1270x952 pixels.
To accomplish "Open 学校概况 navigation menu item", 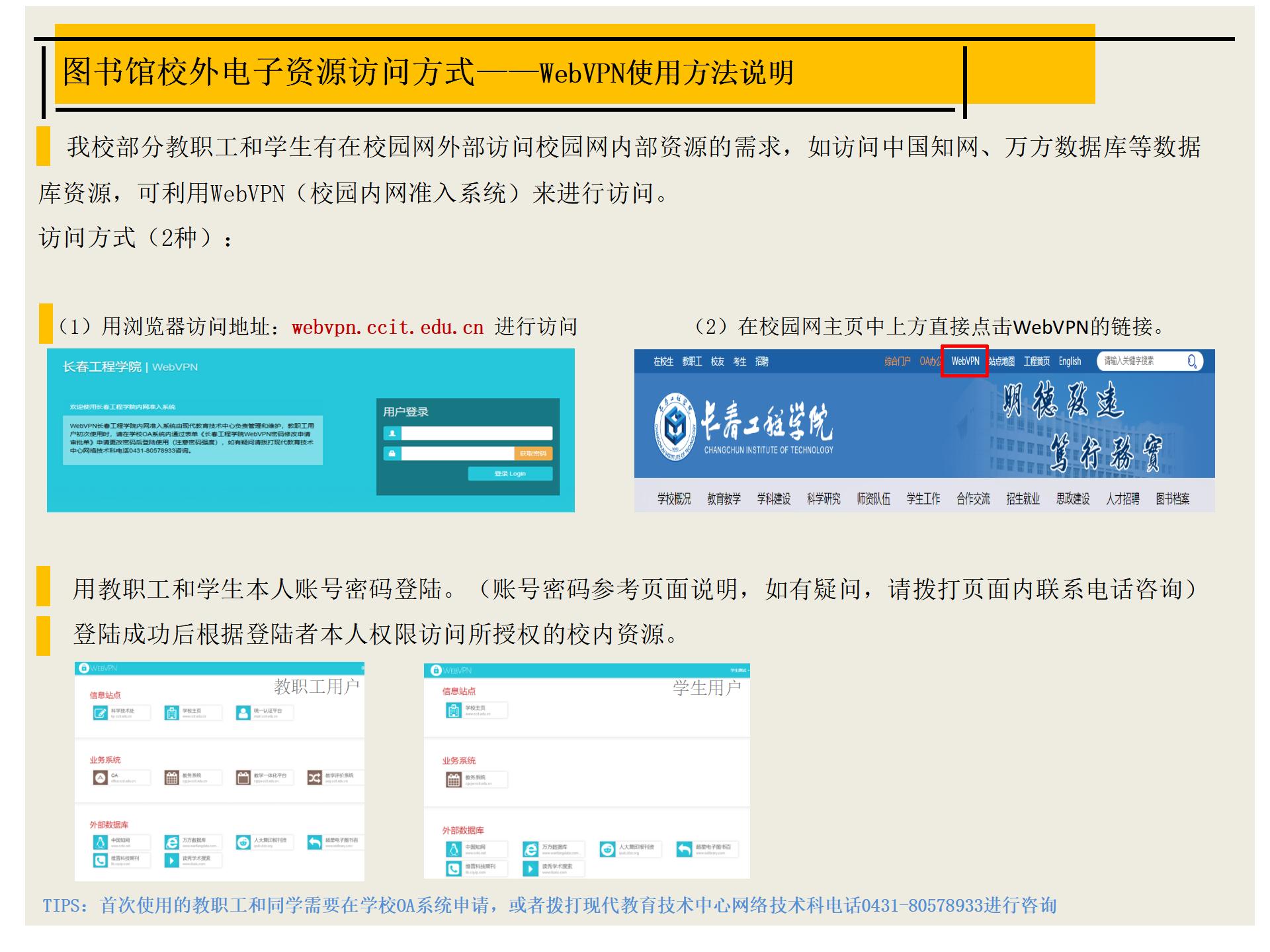I will point(673,499).
